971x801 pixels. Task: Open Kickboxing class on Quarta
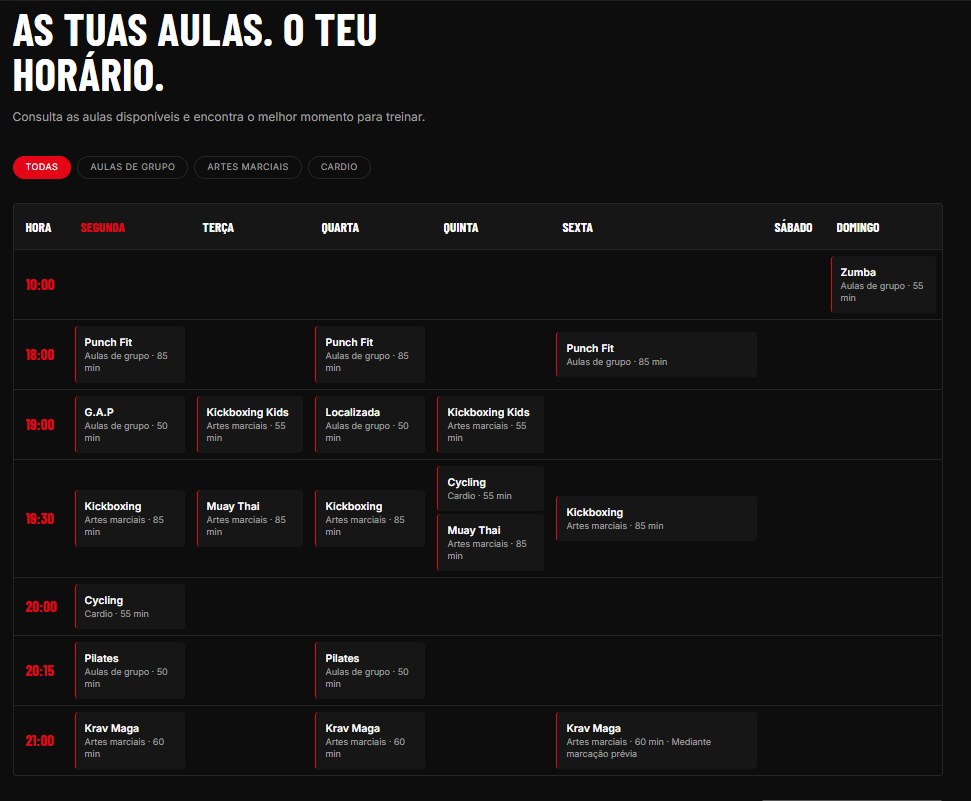370,519
